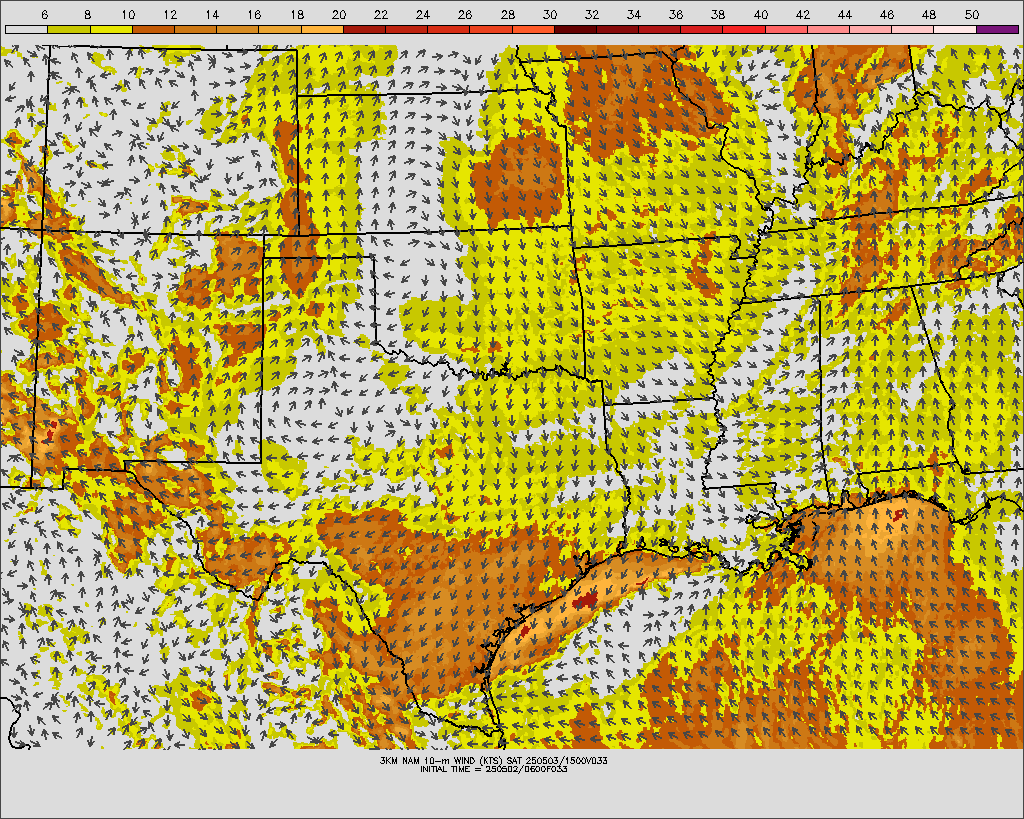Click the legend label "6"
The height and width of the screenshot is (819, 1024).
point(44,14)
